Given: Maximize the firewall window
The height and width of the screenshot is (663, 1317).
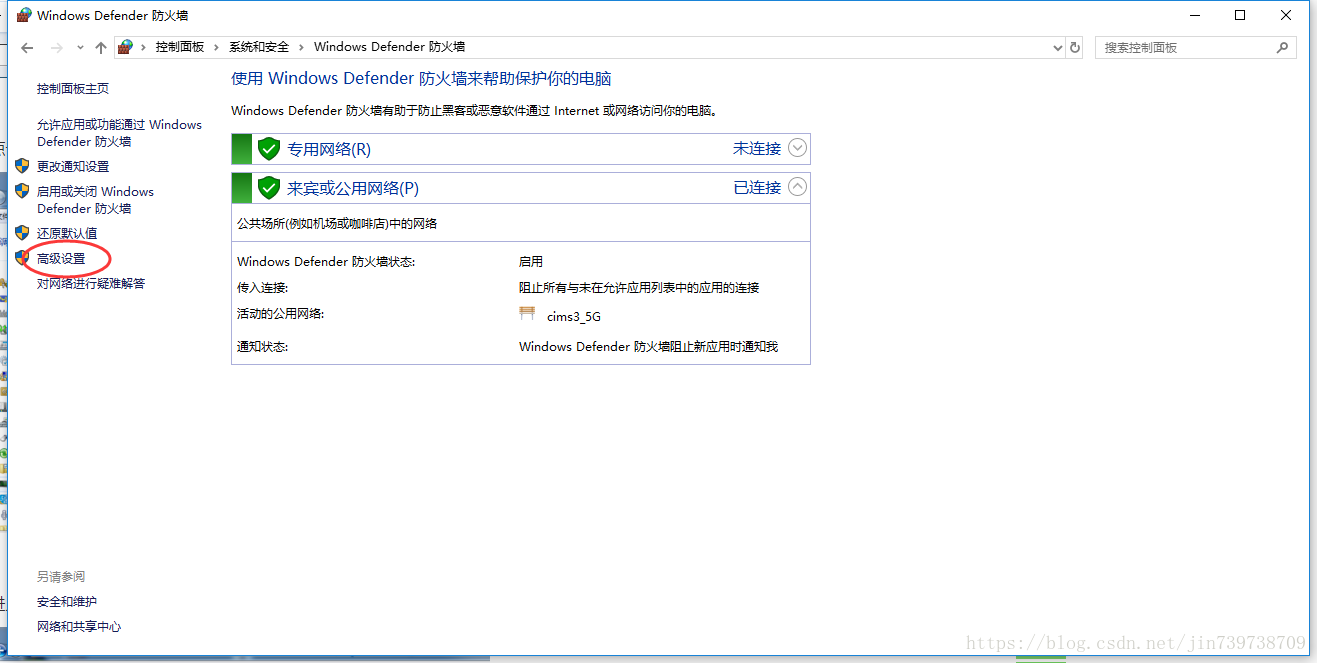Looking at the screenshot, I should [x=1240, y=15].
